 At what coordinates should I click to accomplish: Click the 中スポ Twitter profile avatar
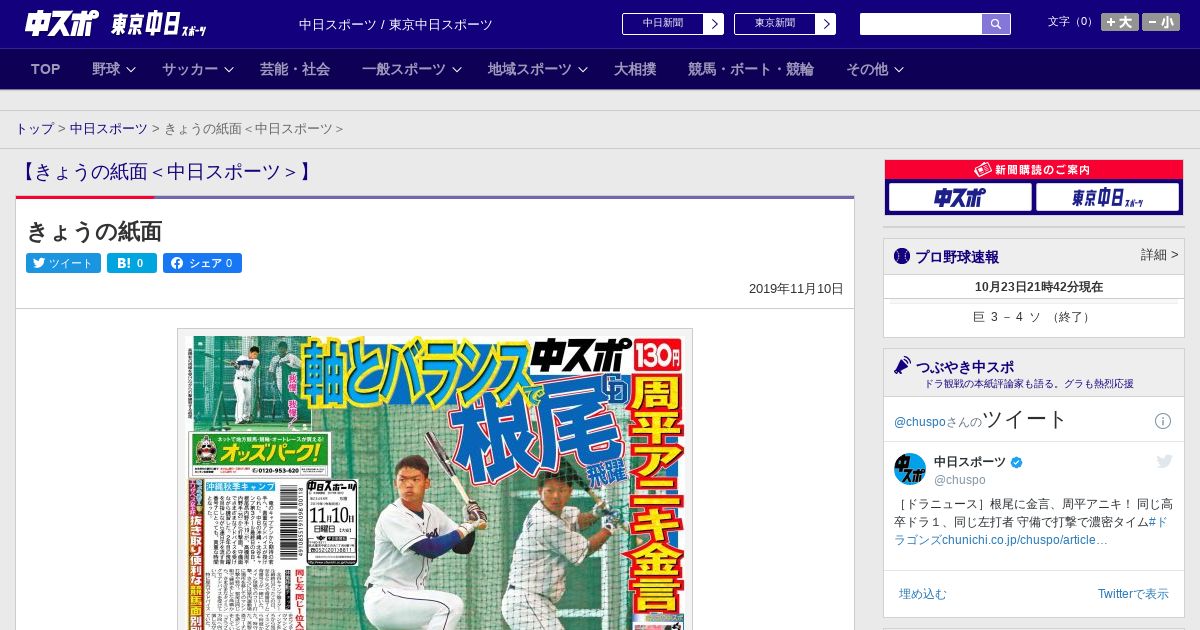[x=910, y=469]
